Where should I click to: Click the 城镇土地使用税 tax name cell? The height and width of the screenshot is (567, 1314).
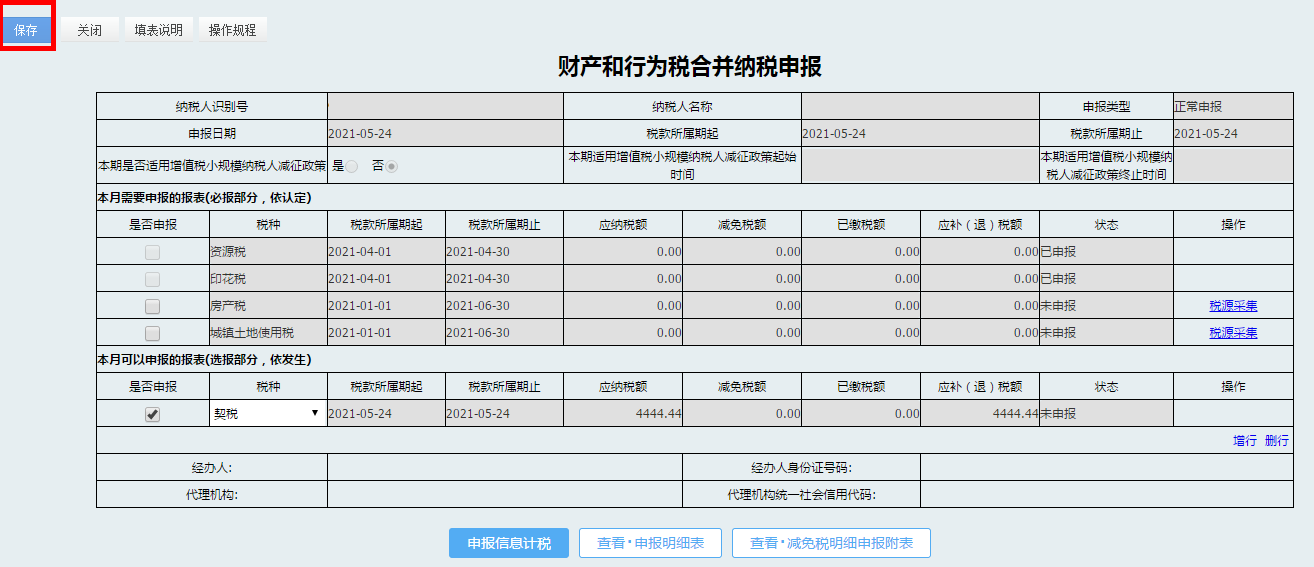[268, 333]
